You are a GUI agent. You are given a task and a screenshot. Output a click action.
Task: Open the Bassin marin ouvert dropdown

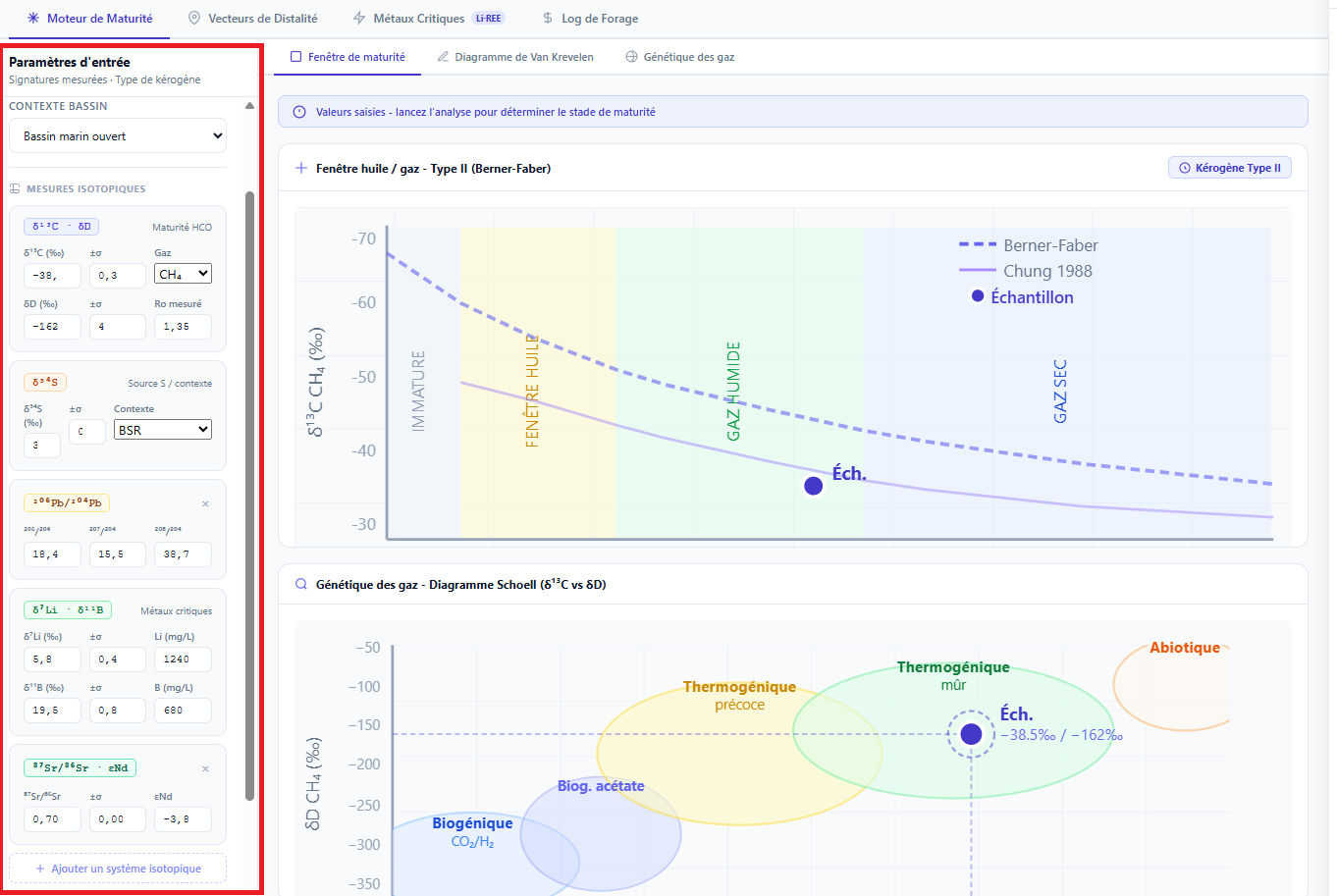click(x=118, y=136)
